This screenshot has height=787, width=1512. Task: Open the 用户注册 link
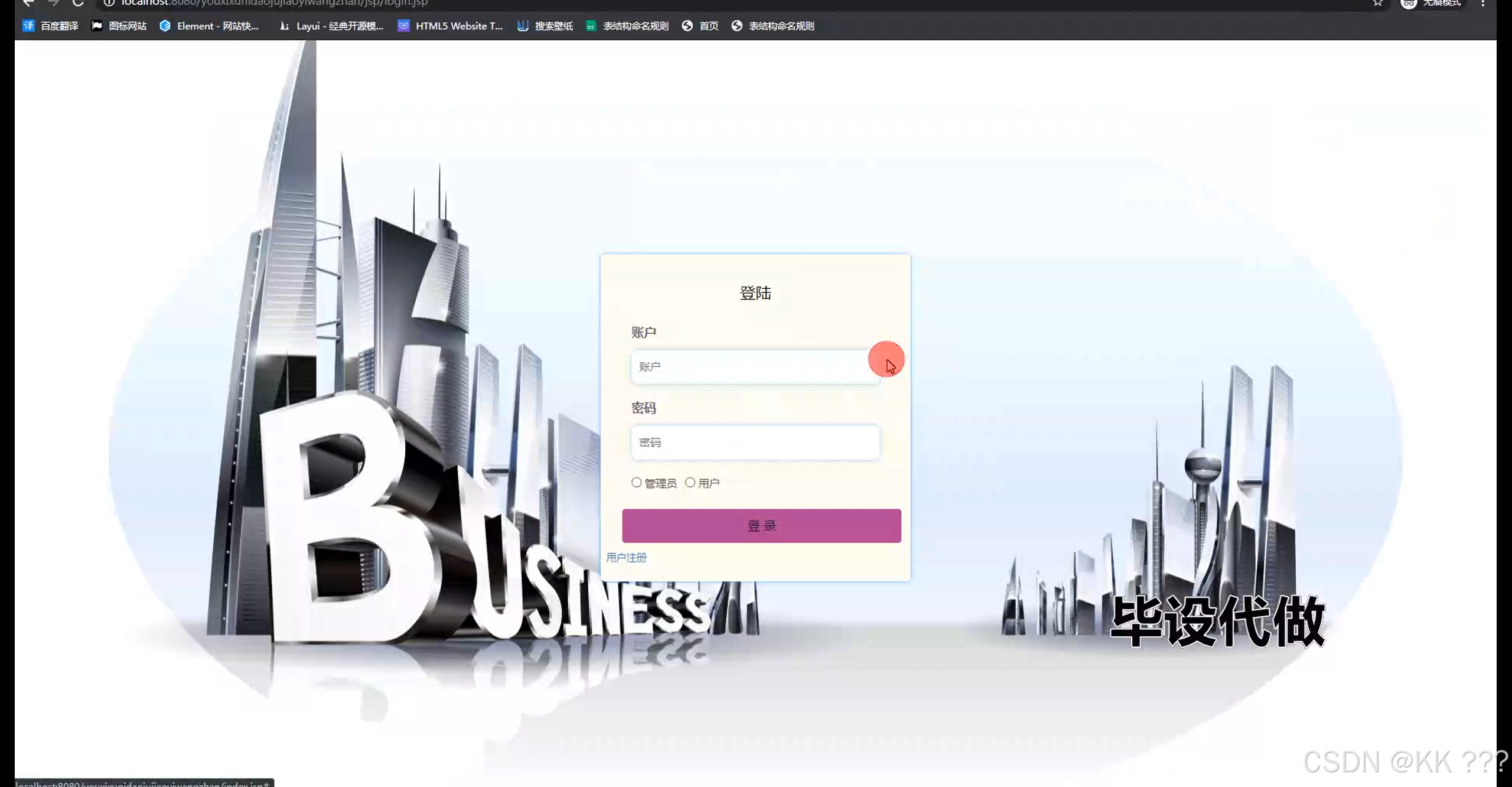(626, 558)
